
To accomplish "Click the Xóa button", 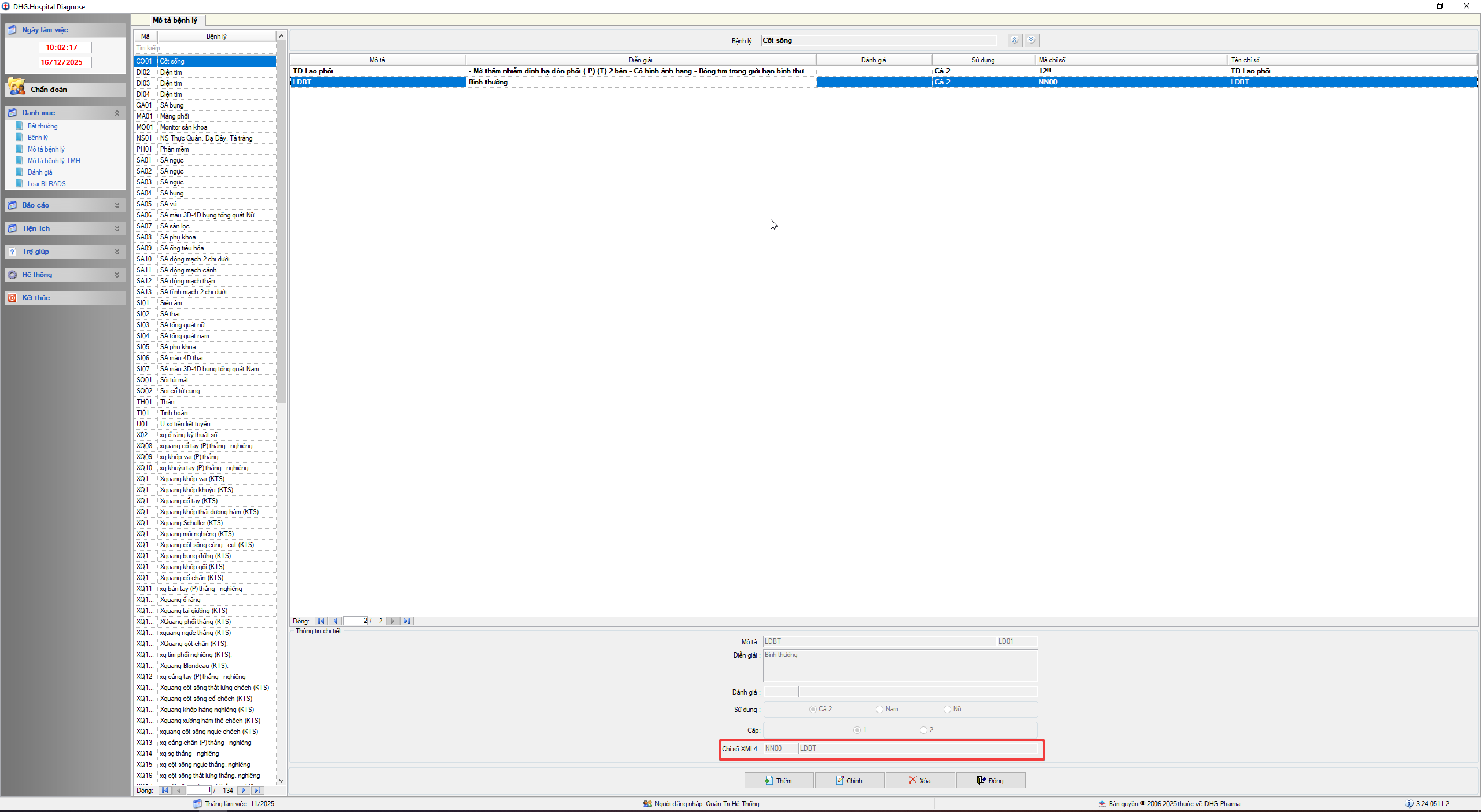I will 920,780.
